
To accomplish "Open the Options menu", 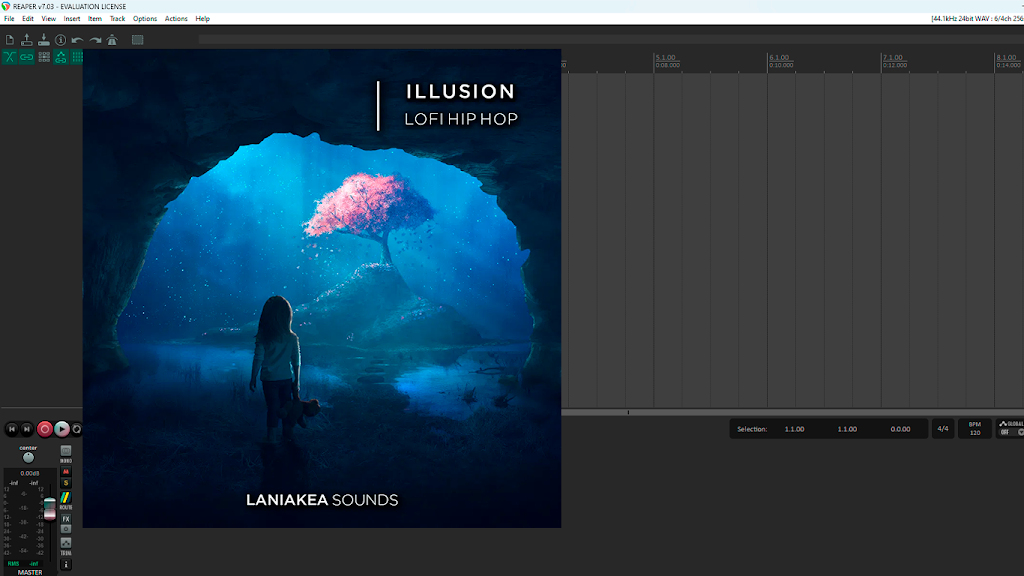I will (x=145, y=19).
